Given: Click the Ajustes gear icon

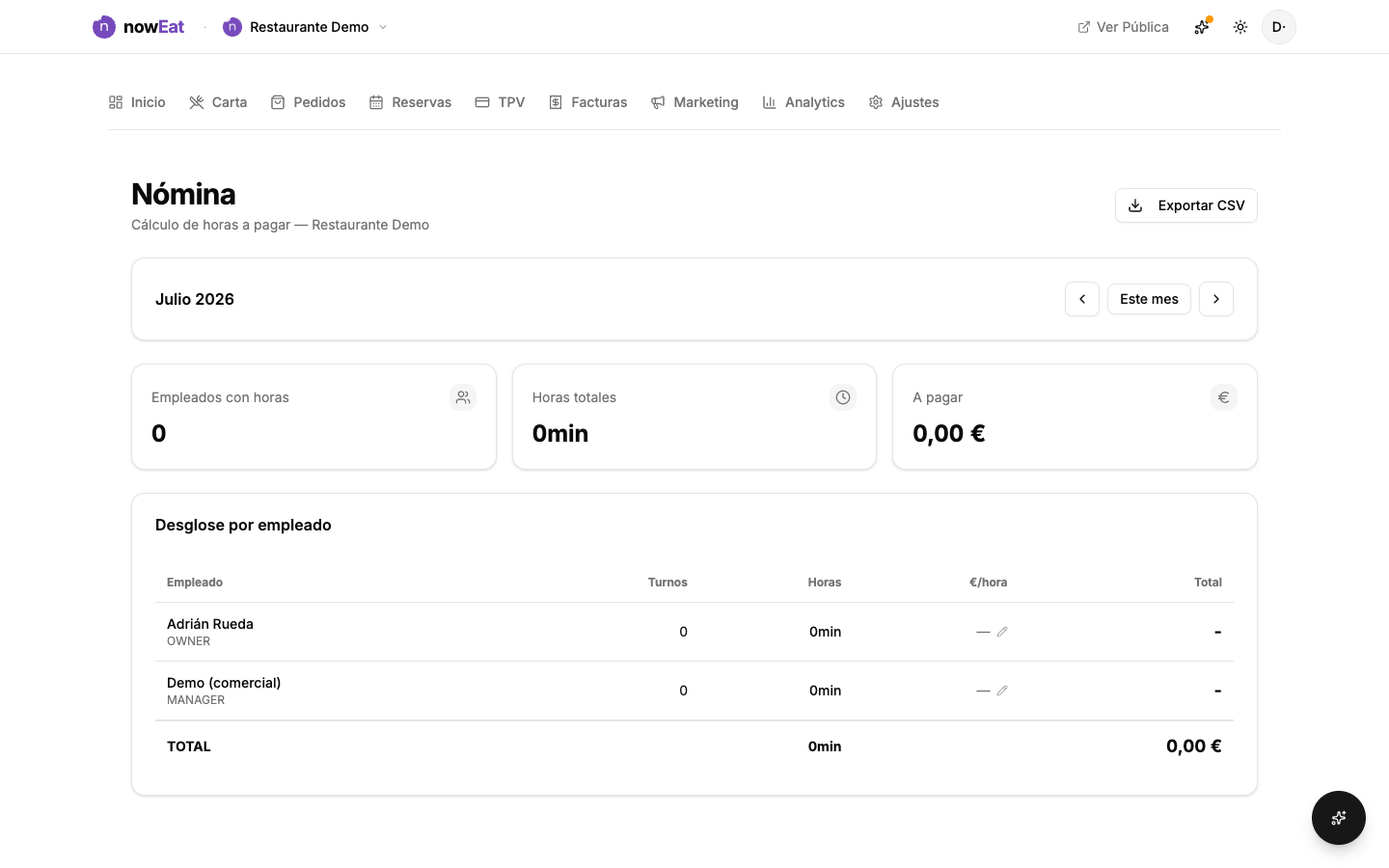Looking at the screenshot, I should click(876, 102).
